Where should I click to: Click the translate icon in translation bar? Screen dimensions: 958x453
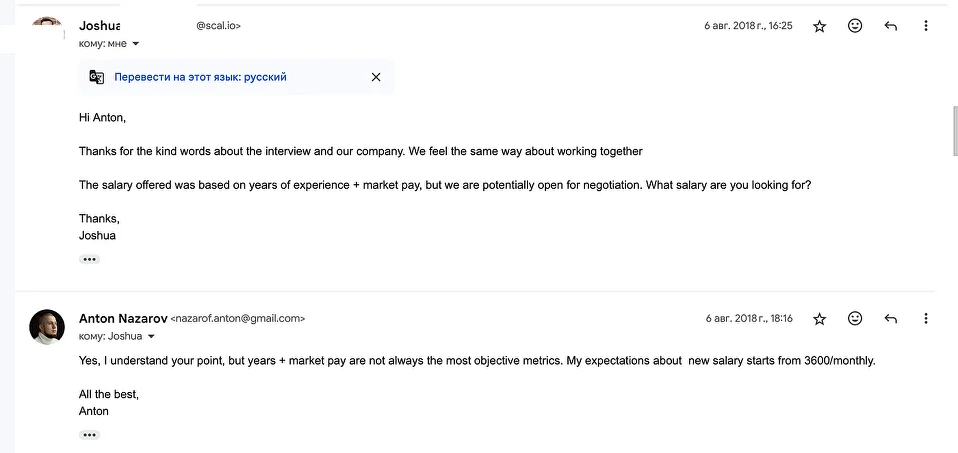97,77
